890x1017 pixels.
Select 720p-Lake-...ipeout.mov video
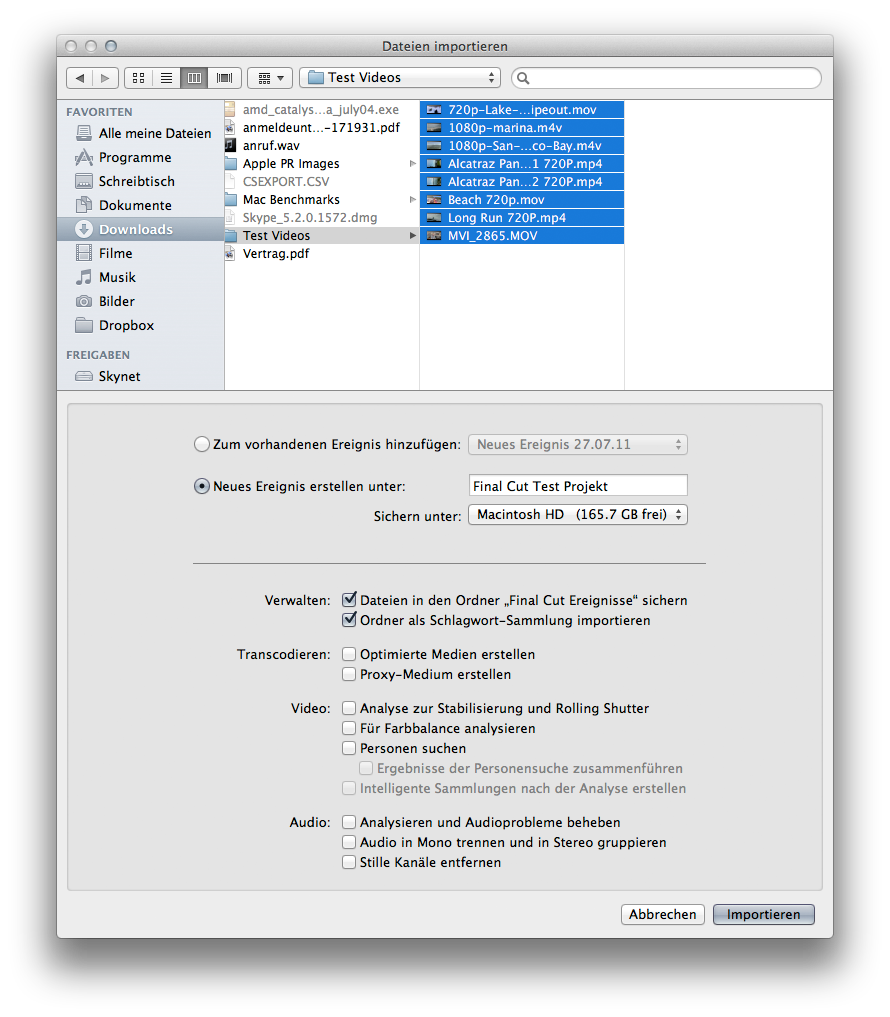[x=522, y=110]
